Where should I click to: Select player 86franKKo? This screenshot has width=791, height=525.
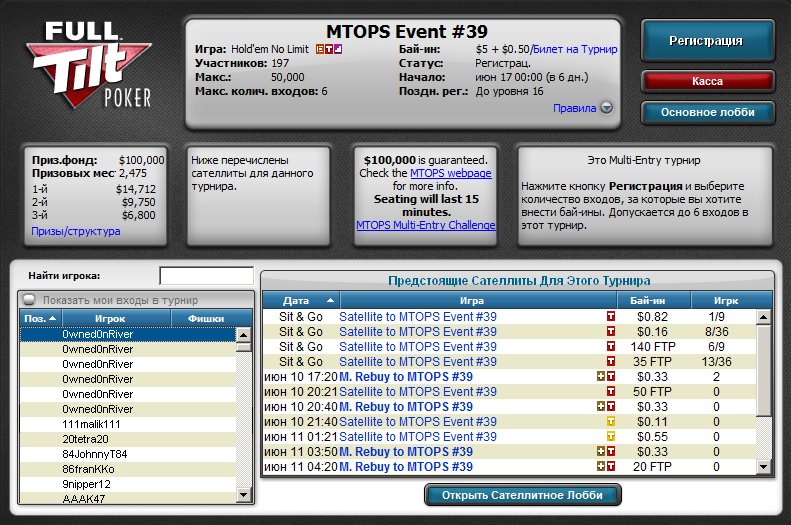128,470
